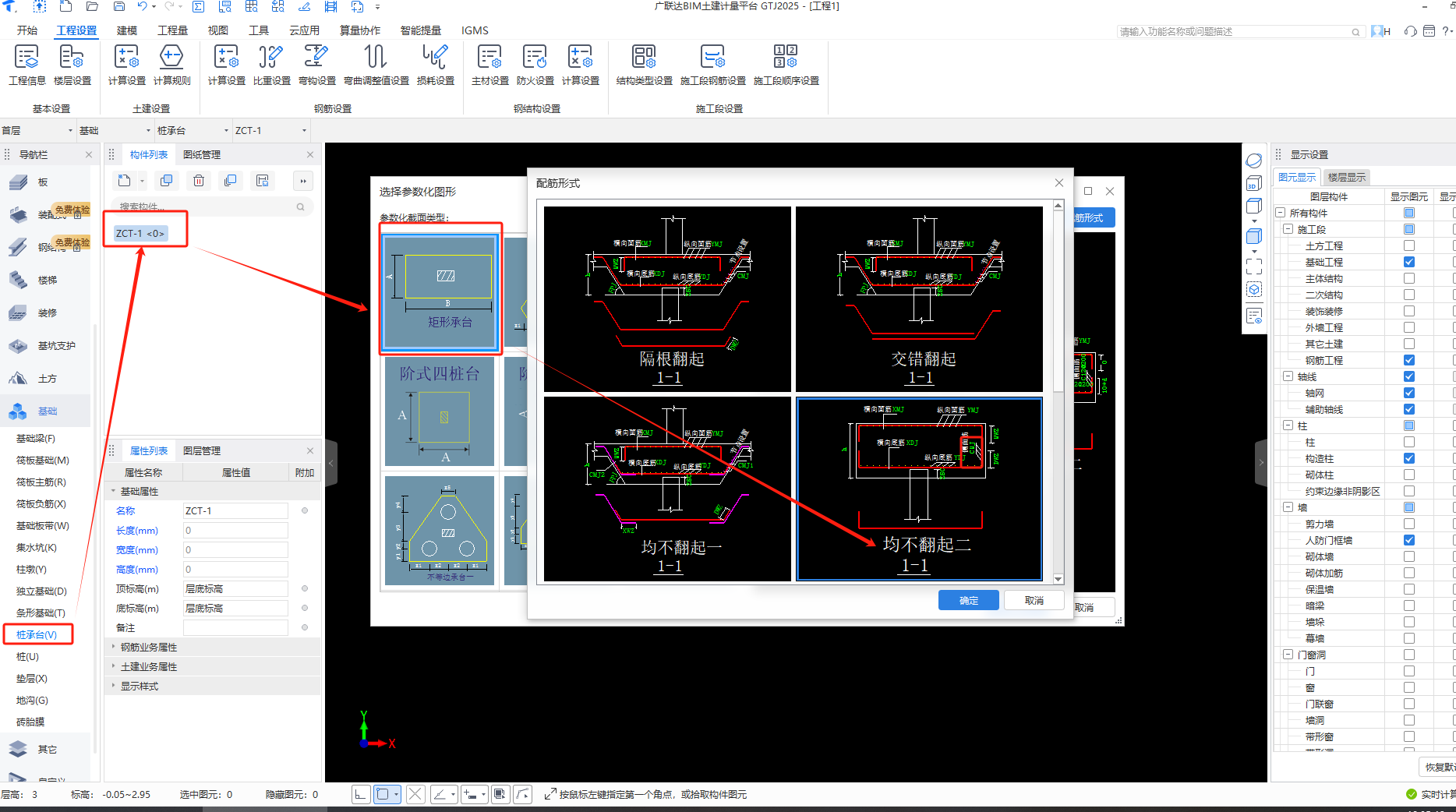The image size is (1456, 812).
Task: Open 工程信息 in ribbon
Action: (x=27, y=65)
